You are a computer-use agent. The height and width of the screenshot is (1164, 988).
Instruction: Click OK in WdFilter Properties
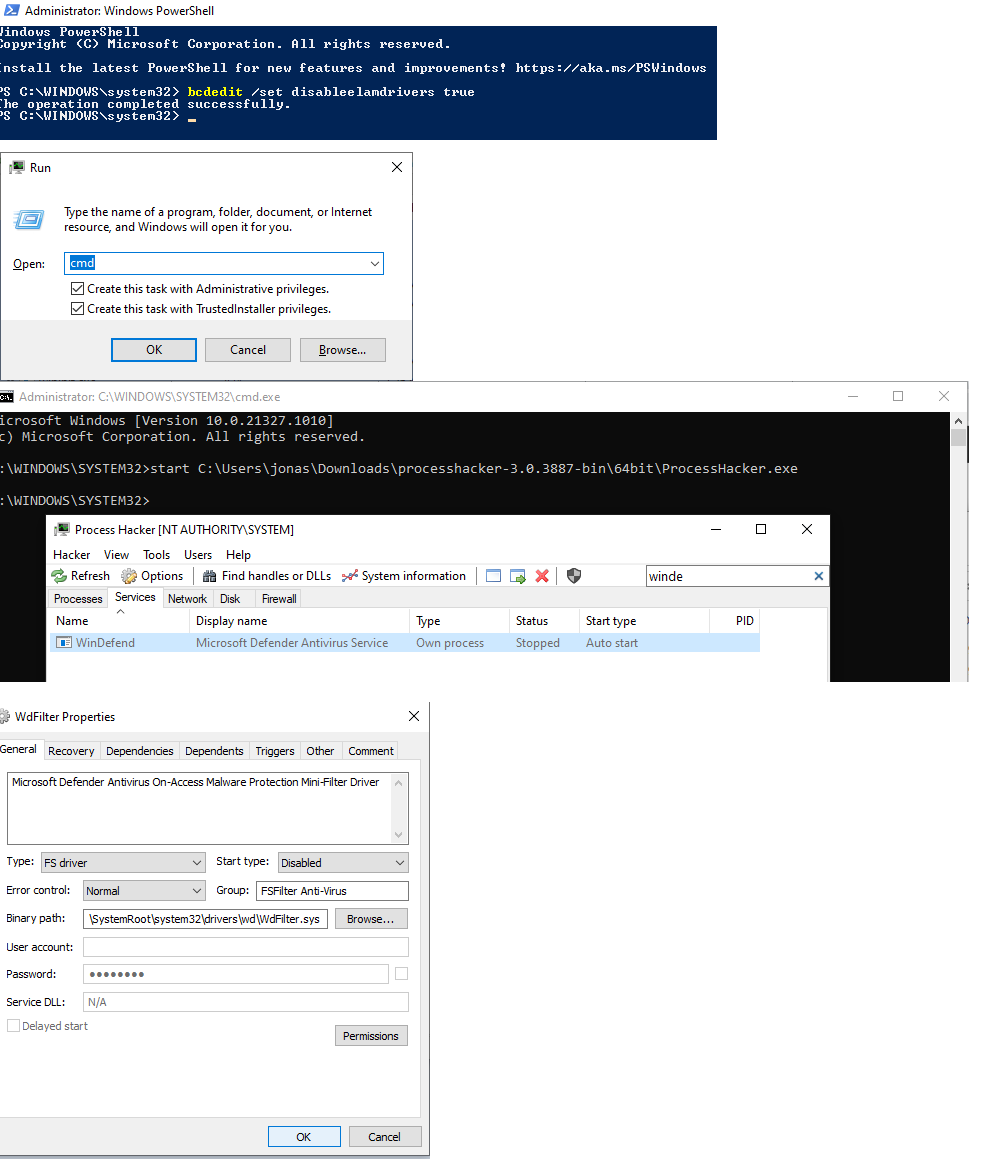coord(304,1137)
